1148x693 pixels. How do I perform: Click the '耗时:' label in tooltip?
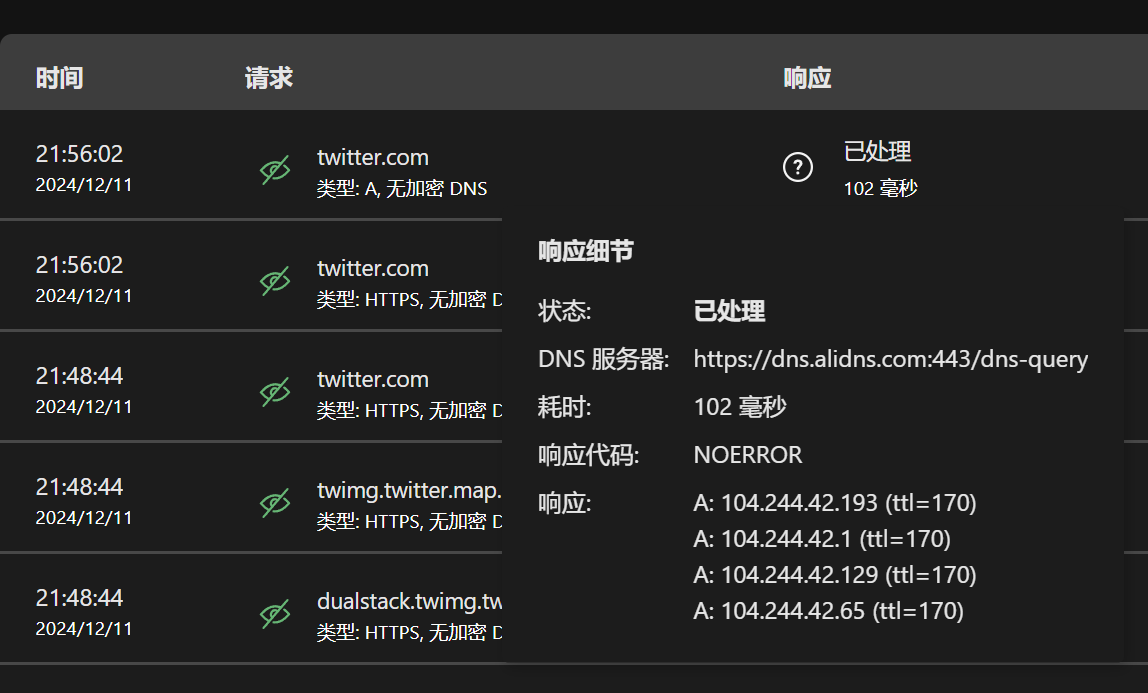coord(564,407)
